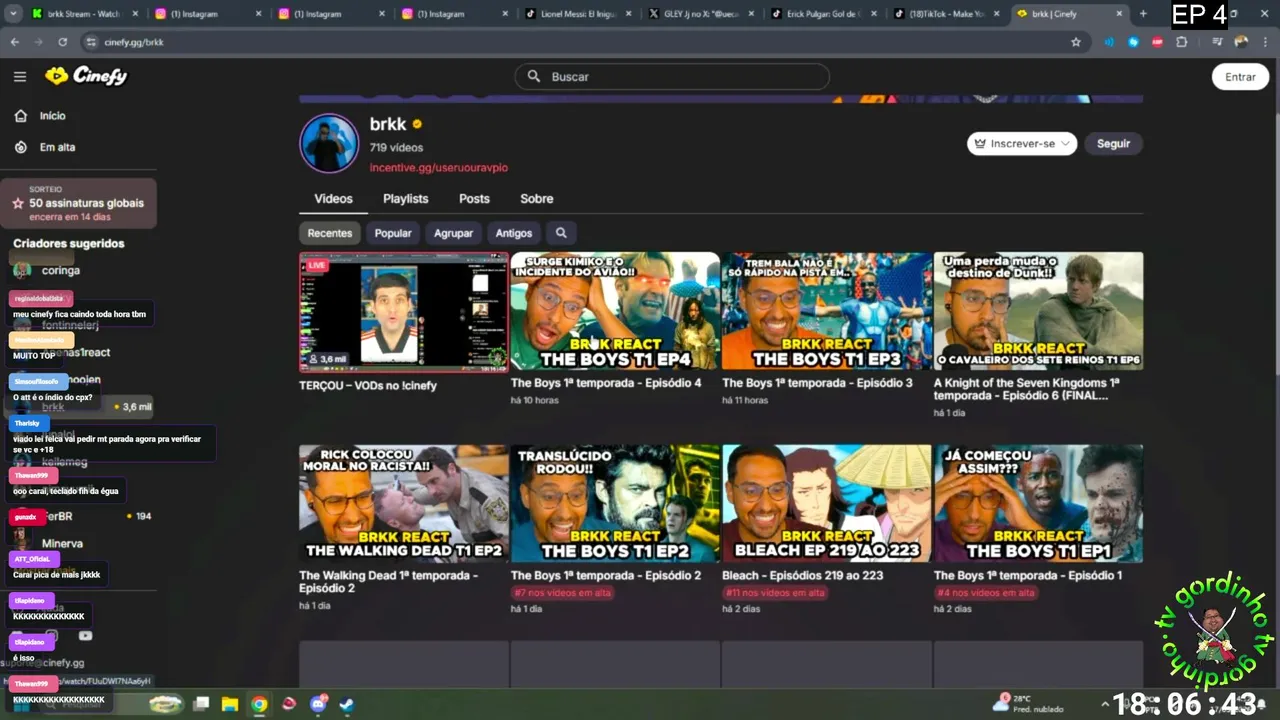Click the Buscar search field
1280x720 pixels.
tap(672, 77)
